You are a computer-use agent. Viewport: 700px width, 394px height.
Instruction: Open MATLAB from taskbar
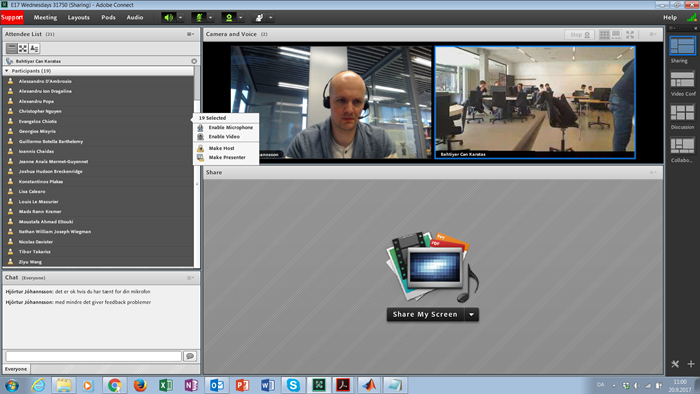point(369,385)
